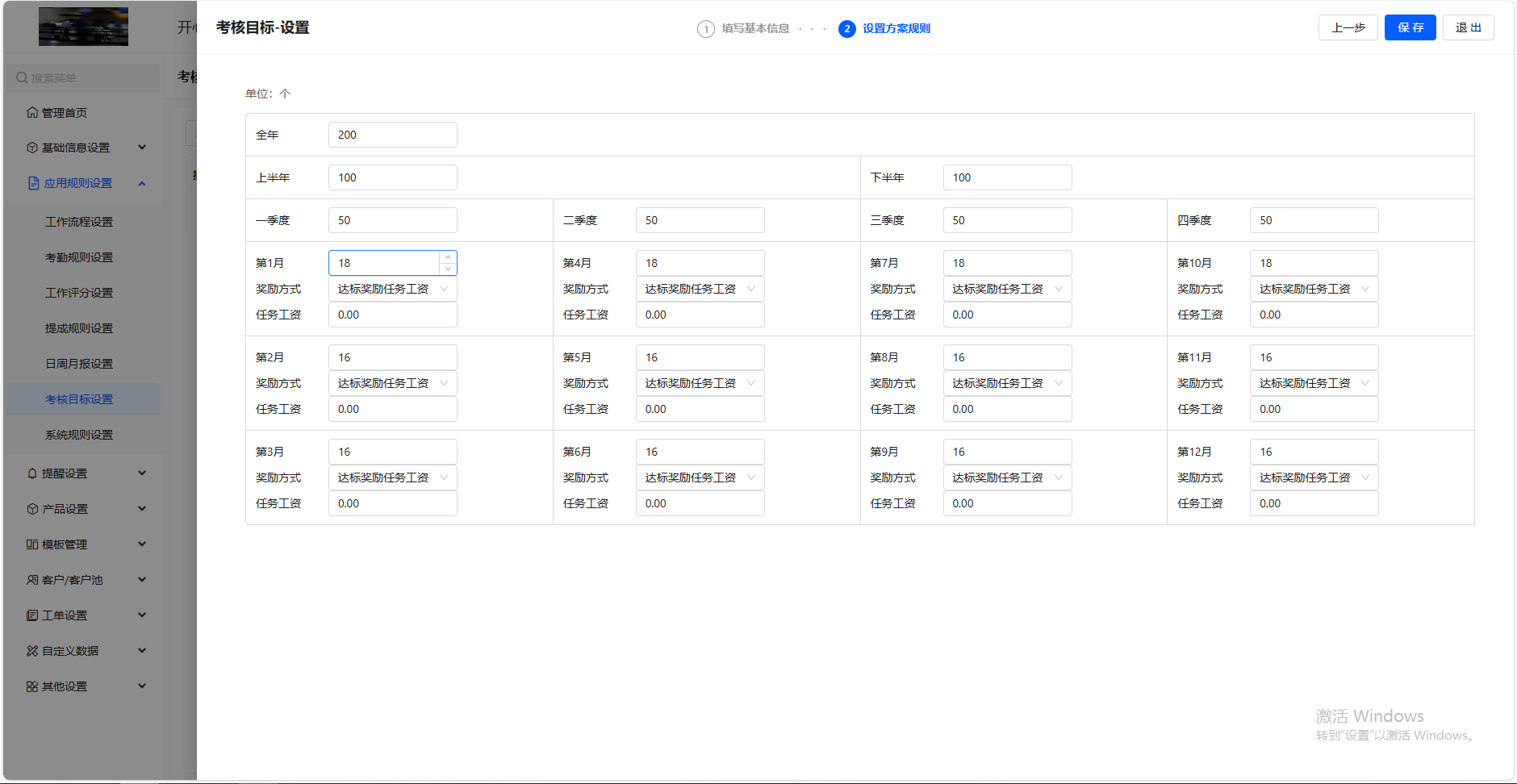This screenshot has height=784, width=1517.
Task: Focus the 二季度 target input
Action: pos(700,220)
